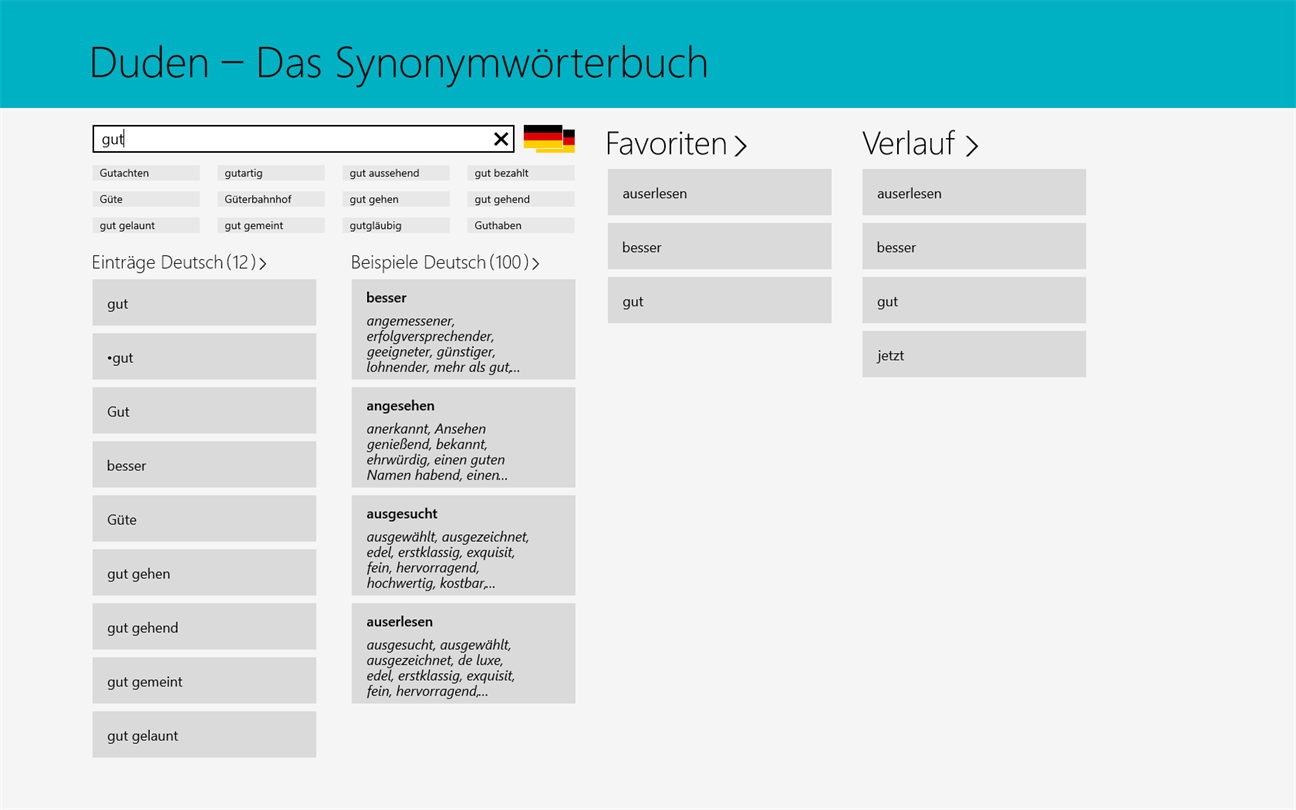Open 'besser' in Verlauf history
The width and height of the screenshot is (1296, 810).
974,246
